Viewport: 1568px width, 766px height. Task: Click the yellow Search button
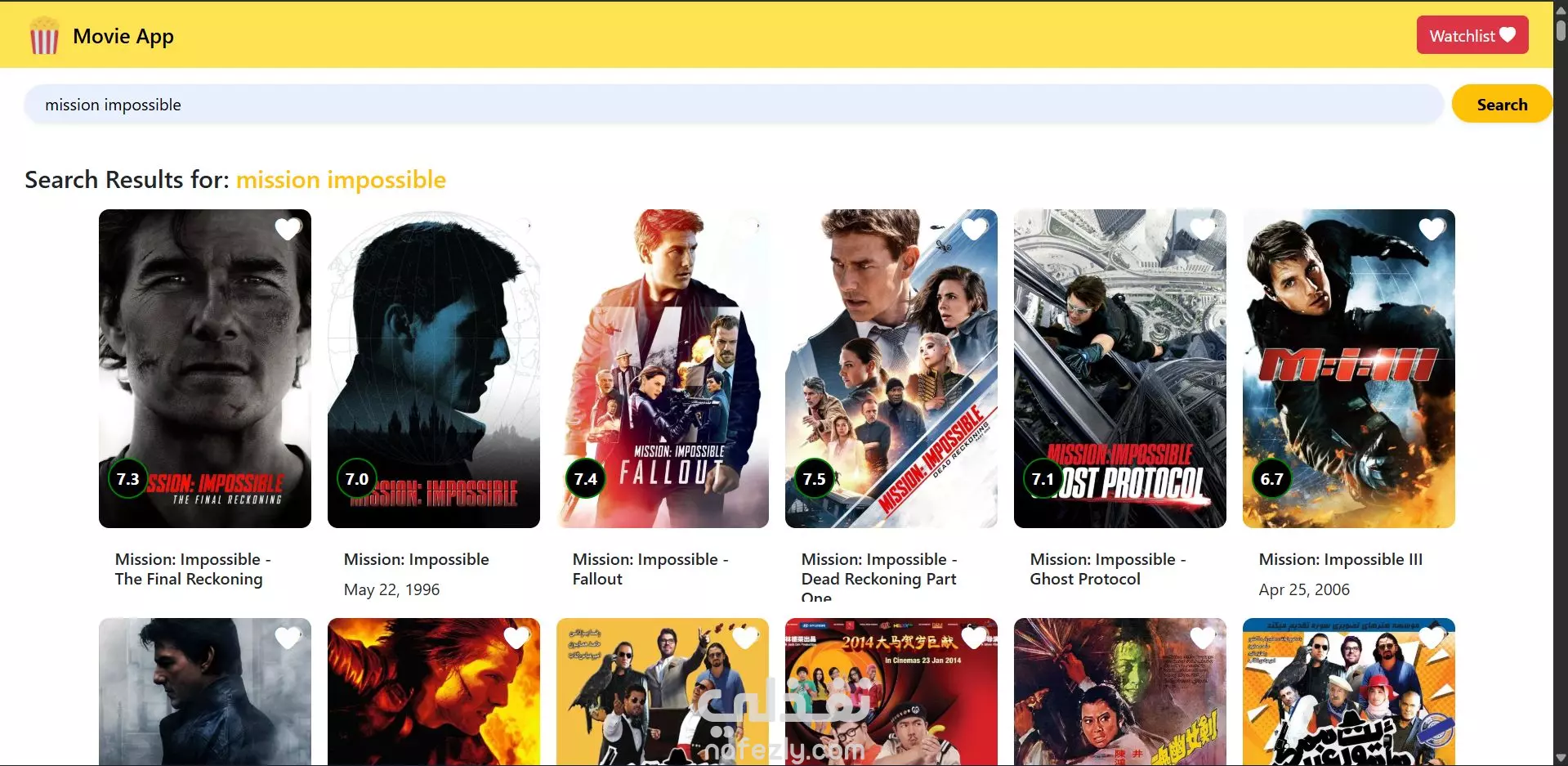[1502, 104]
